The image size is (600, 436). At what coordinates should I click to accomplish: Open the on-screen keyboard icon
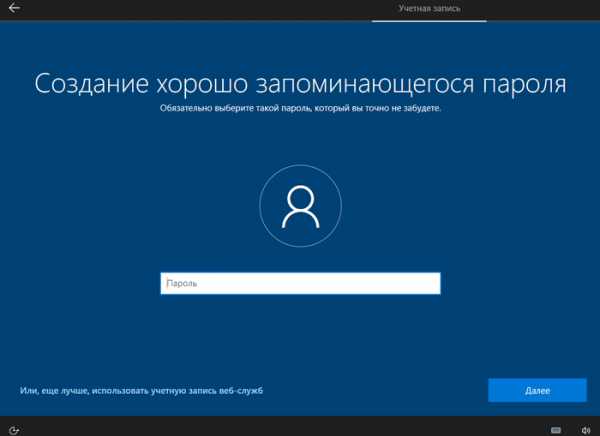[556, 430]
